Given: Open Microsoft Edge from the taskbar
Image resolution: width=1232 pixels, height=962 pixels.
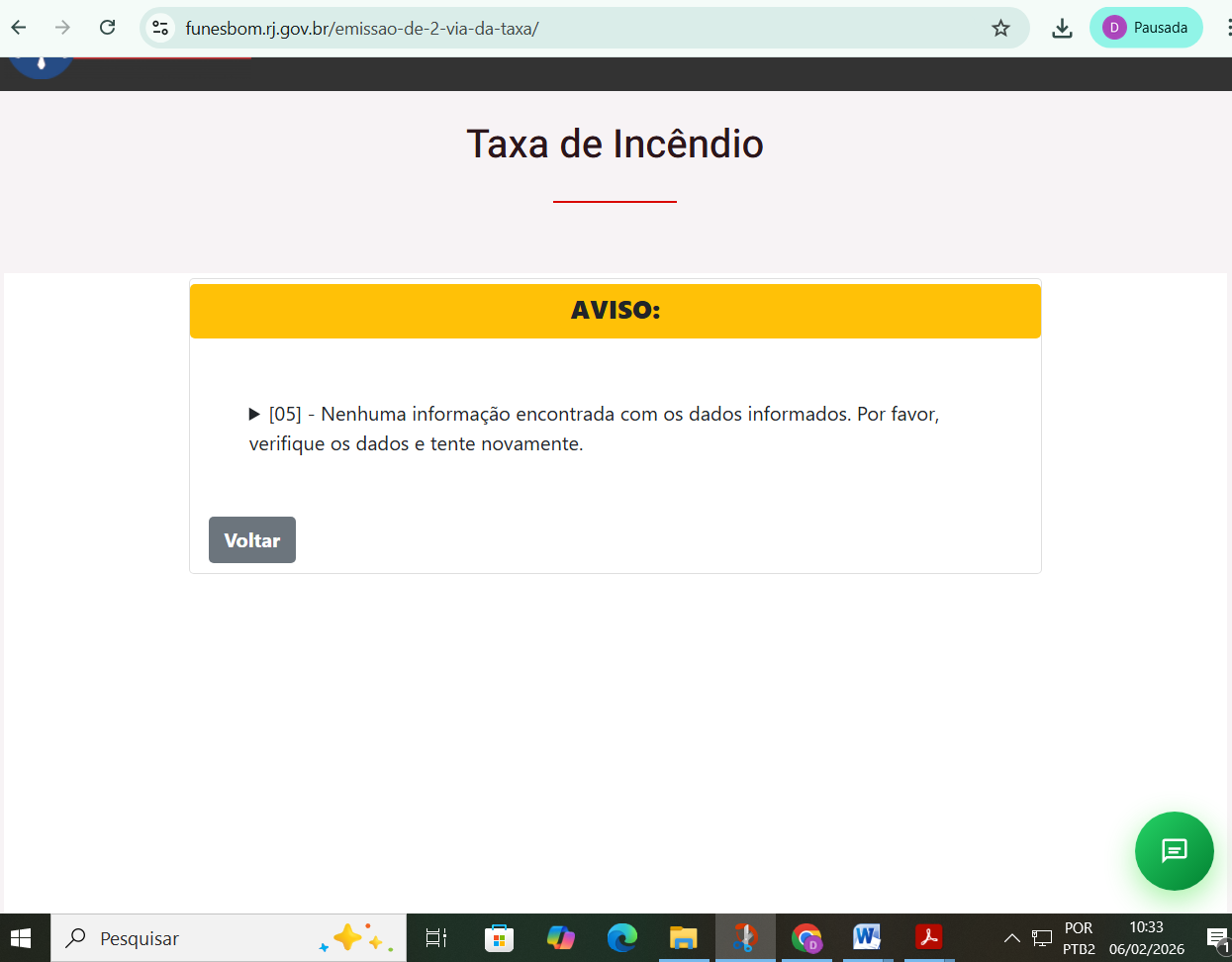Looking at the screenshot, I should coord(622,938).
